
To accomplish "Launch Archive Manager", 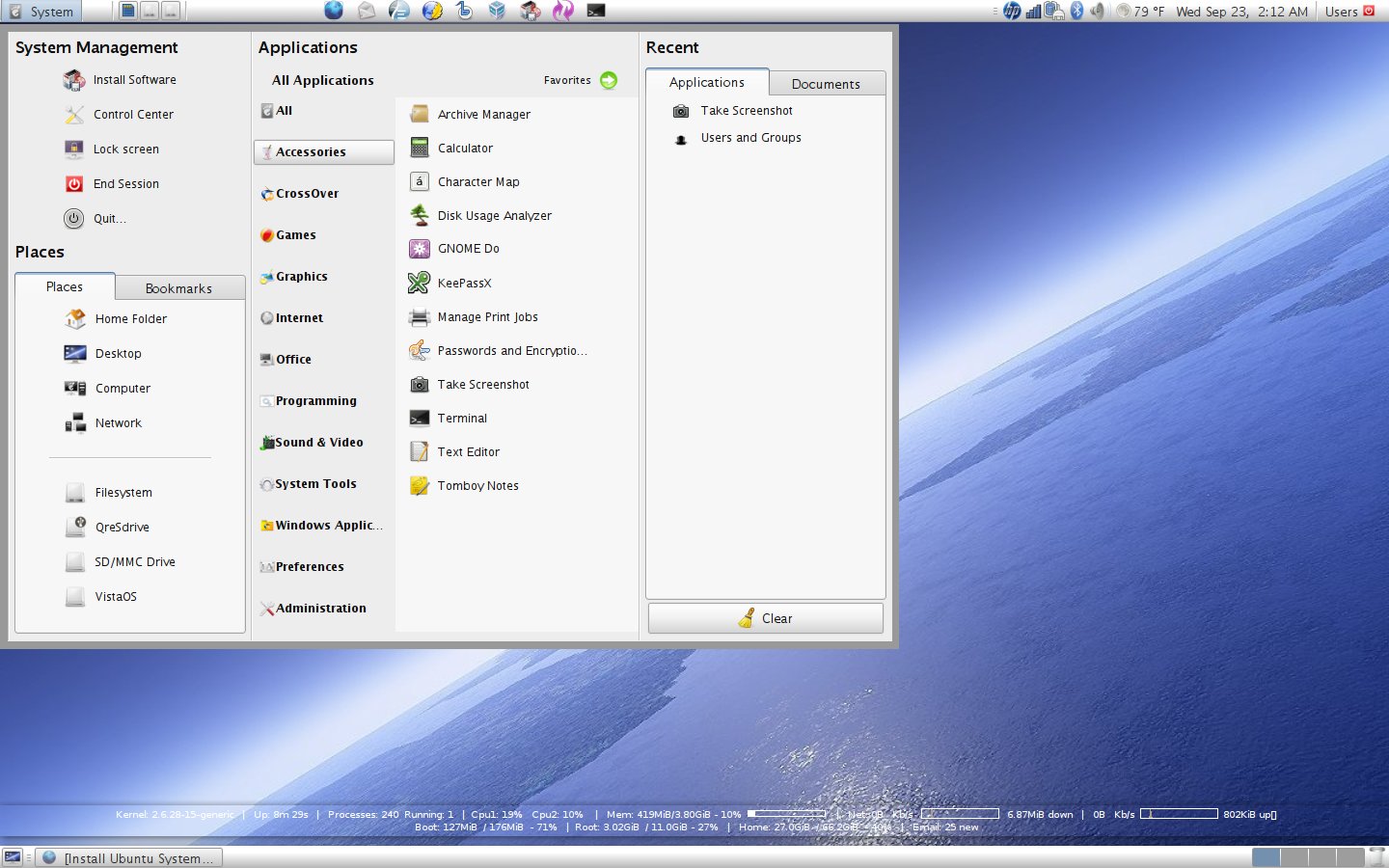I will click(x=470, y=115).
